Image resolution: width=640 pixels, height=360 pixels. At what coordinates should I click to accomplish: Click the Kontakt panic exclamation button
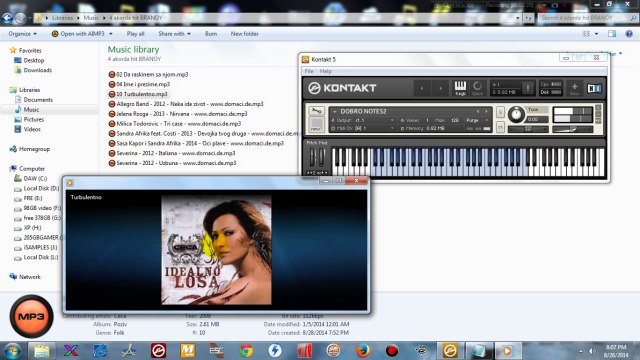click(x=527, y=88)
